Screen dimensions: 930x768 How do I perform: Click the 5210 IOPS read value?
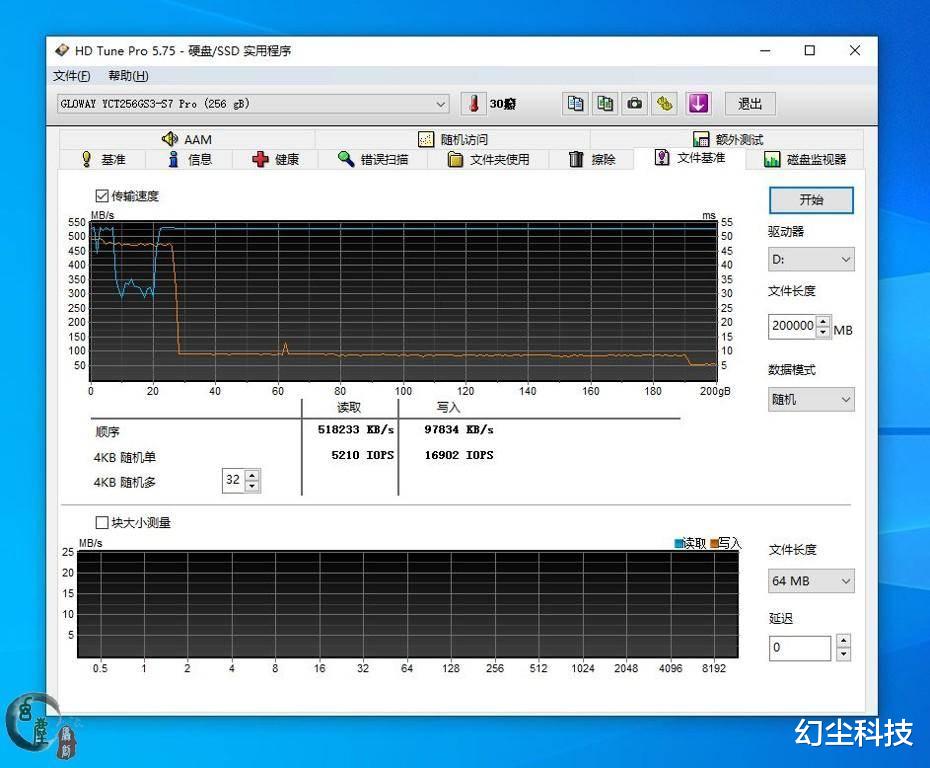tap(362, 455)
